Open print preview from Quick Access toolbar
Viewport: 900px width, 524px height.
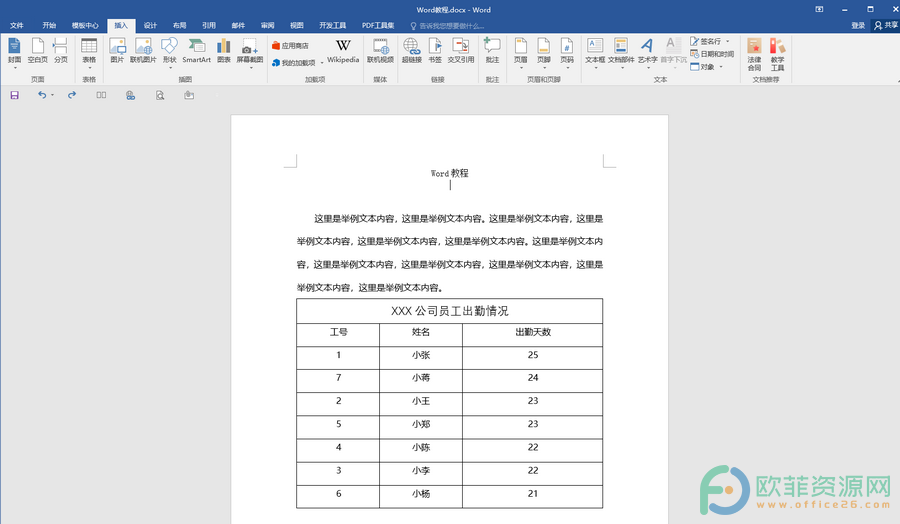coord(160,95)
